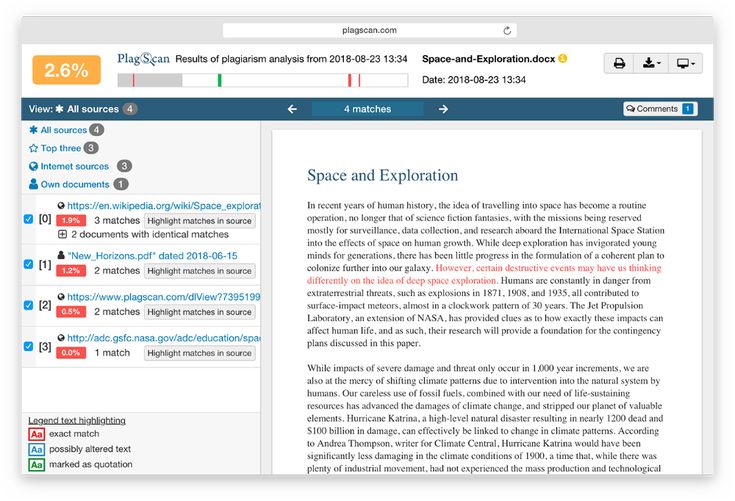735x501 pixels.
Task: Click the person icon of source [1]
Action: point(61,255)
